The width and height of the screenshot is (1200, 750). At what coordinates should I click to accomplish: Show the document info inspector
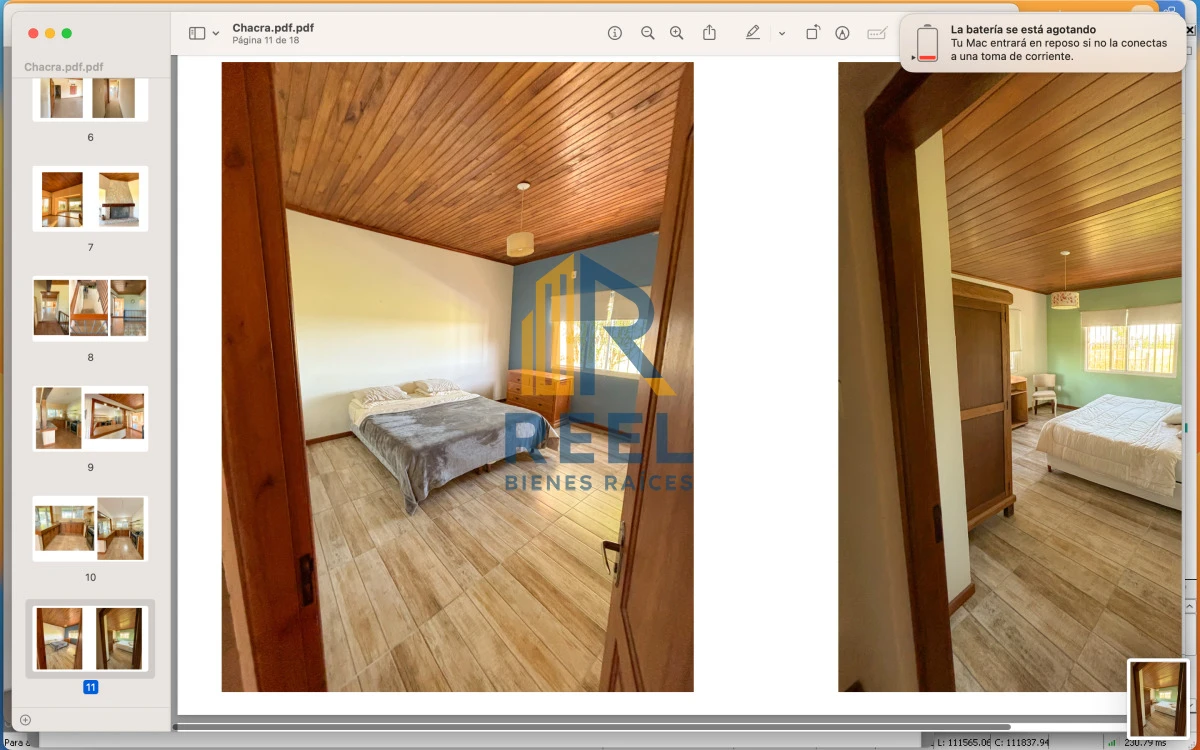(x=613, y=33)
